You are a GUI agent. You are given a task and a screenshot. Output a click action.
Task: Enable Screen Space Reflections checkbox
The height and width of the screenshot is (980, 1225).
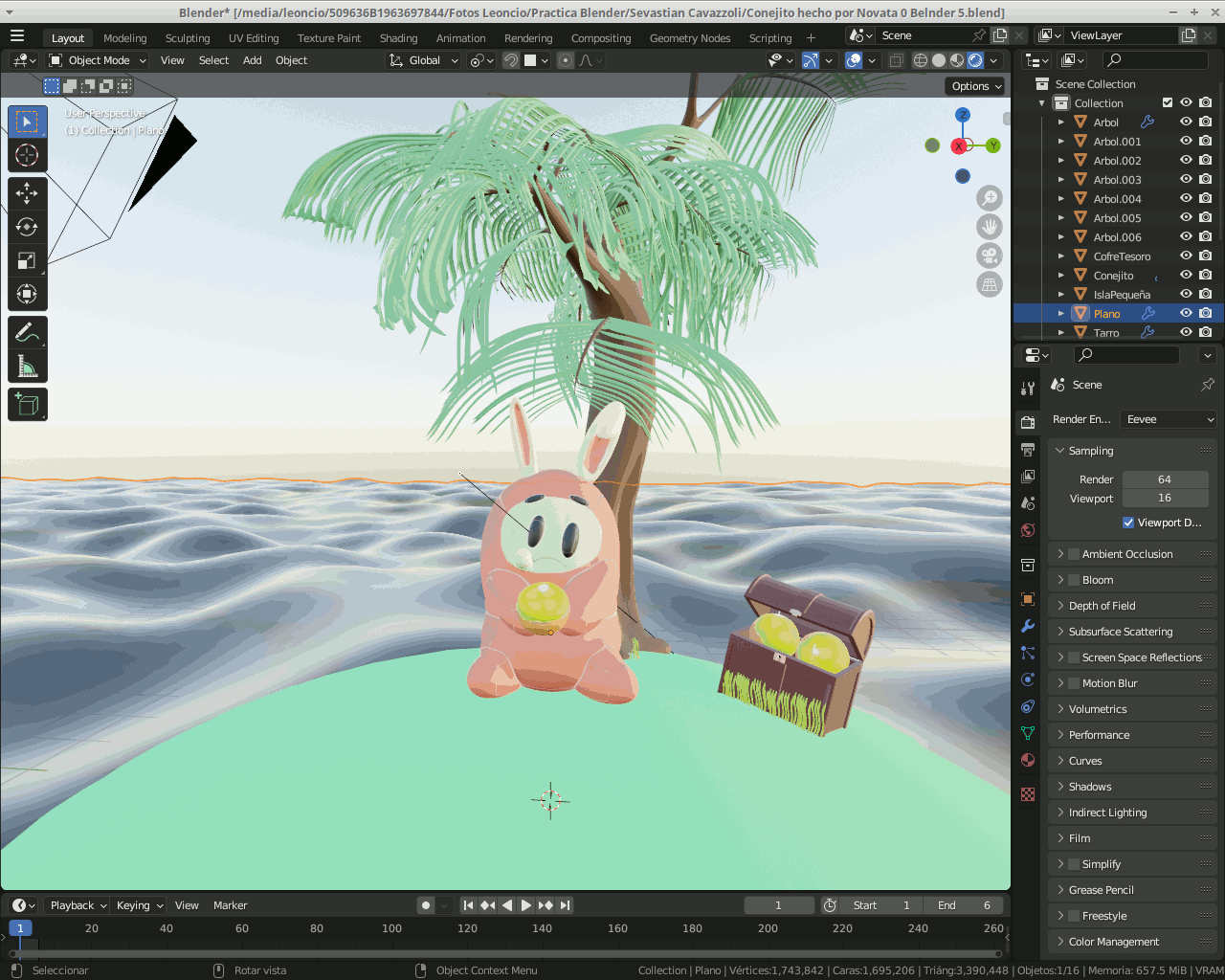[1074, 657]
